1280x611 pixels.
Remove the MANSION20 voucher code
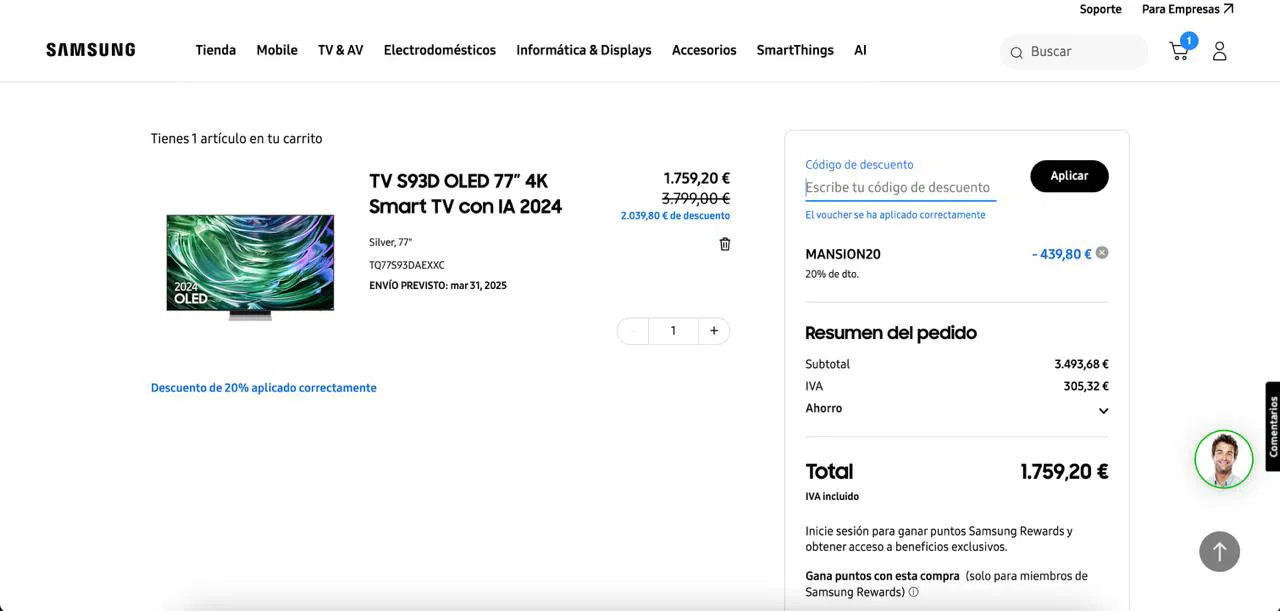(1102, 253)
